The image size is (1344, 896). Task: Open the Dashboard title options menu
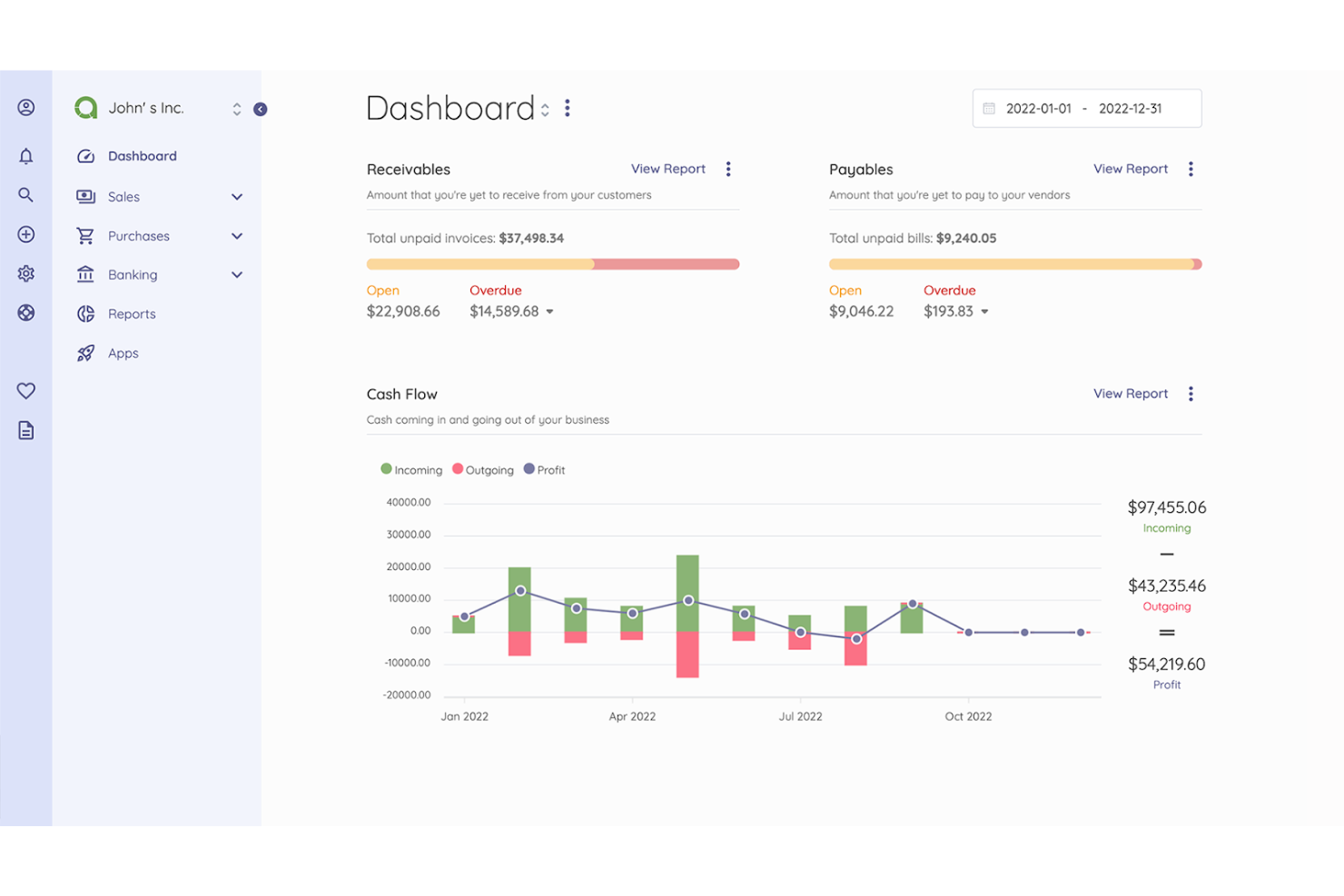[x=567, y=108]
